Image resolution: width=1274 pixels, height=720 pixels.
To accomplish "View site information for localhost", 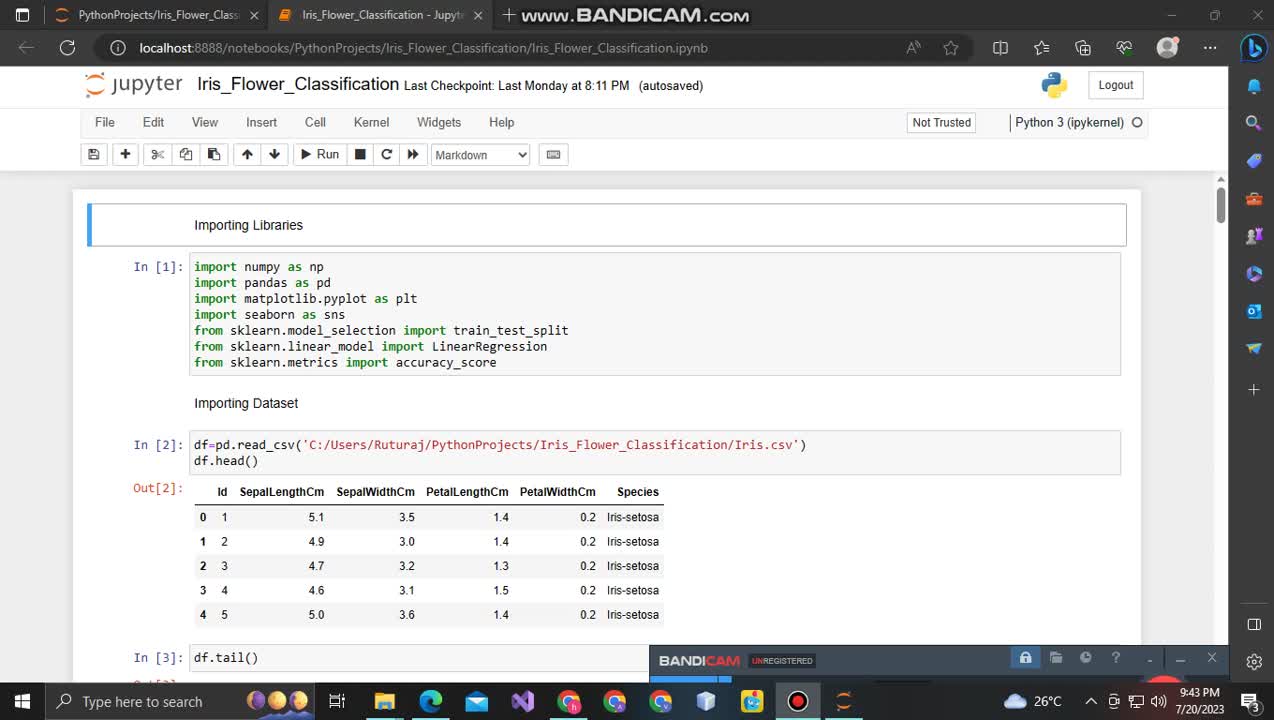I will tap(118, 47).
